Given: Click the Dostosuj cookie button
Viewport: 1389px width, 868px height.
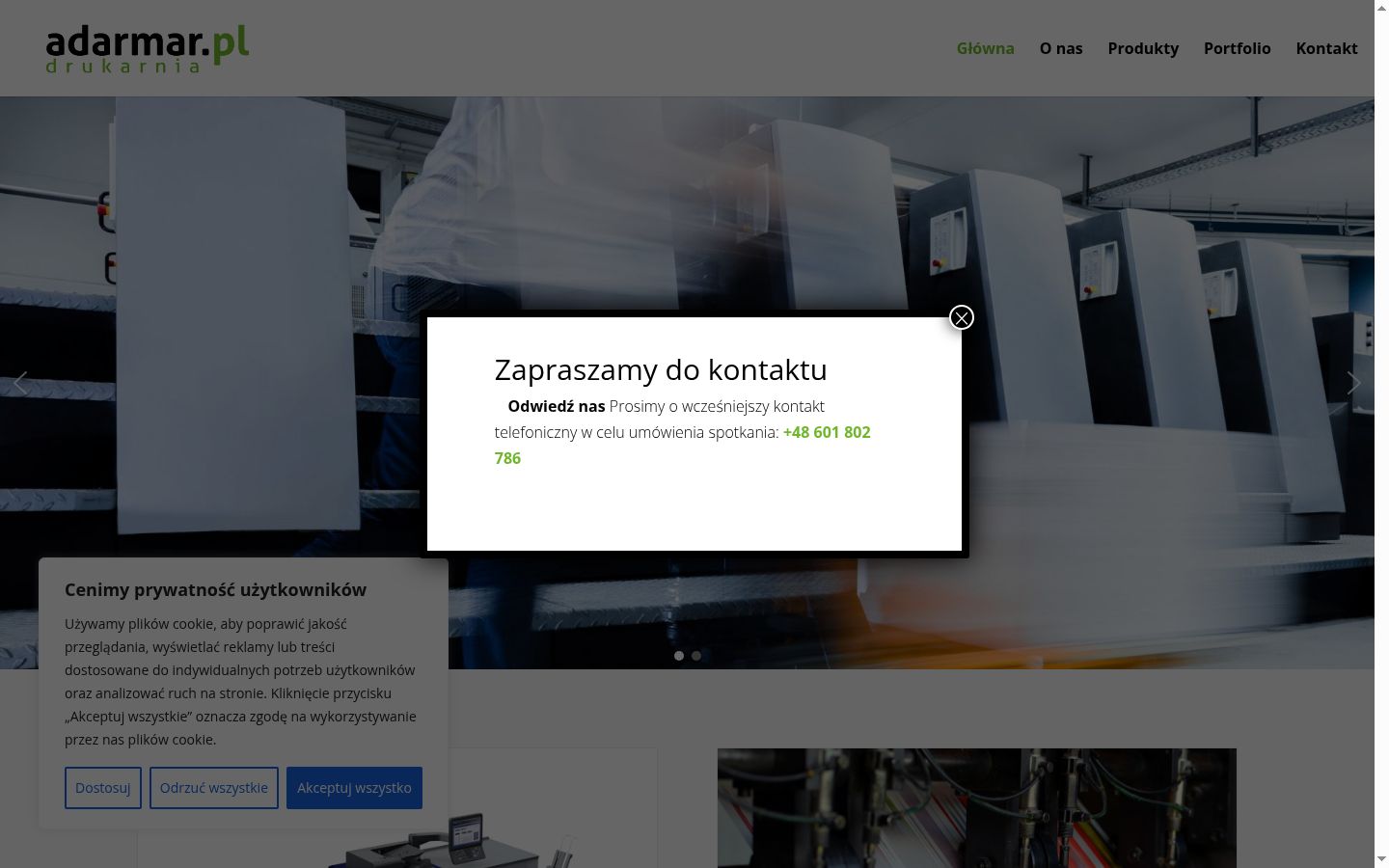Looking at the screenshot, I should pyautogui.click(x=103, y=788).
